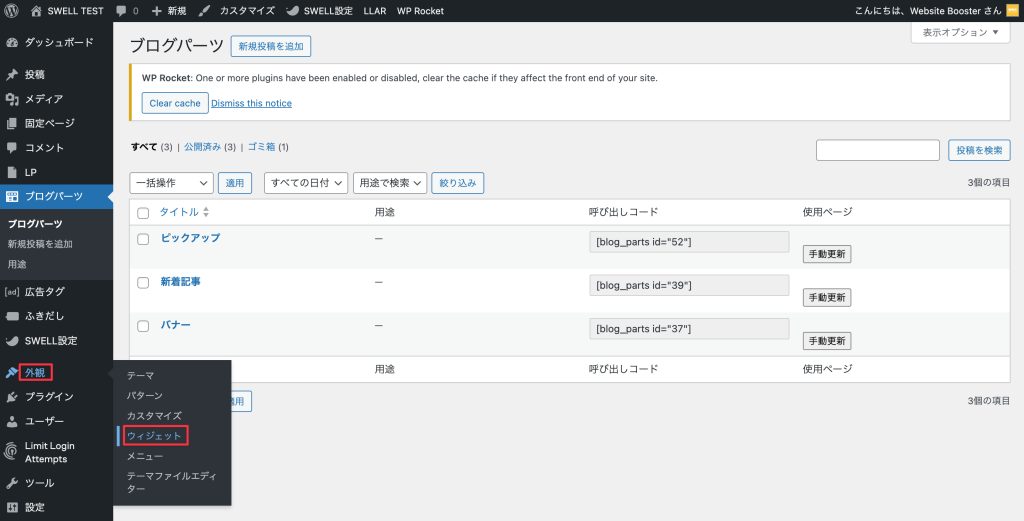
Task: Click the Dashboard gauge icon
Action: coord(12,43)
